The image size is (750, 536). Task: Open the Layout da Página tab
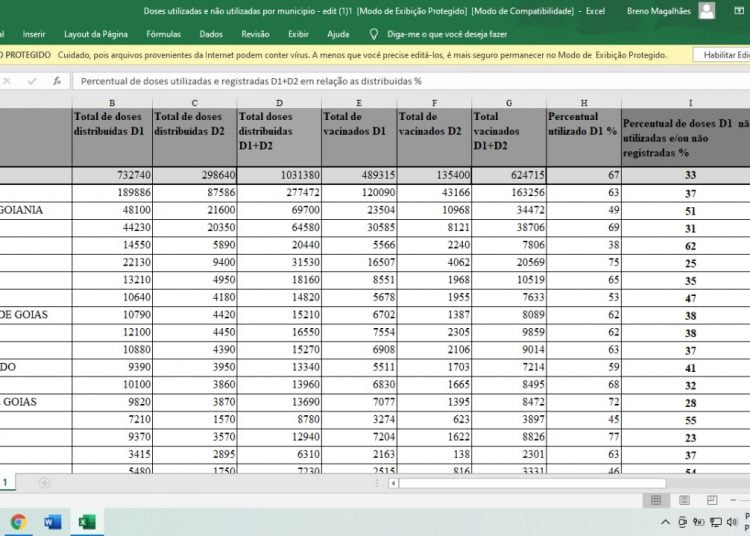click(96, 34)
